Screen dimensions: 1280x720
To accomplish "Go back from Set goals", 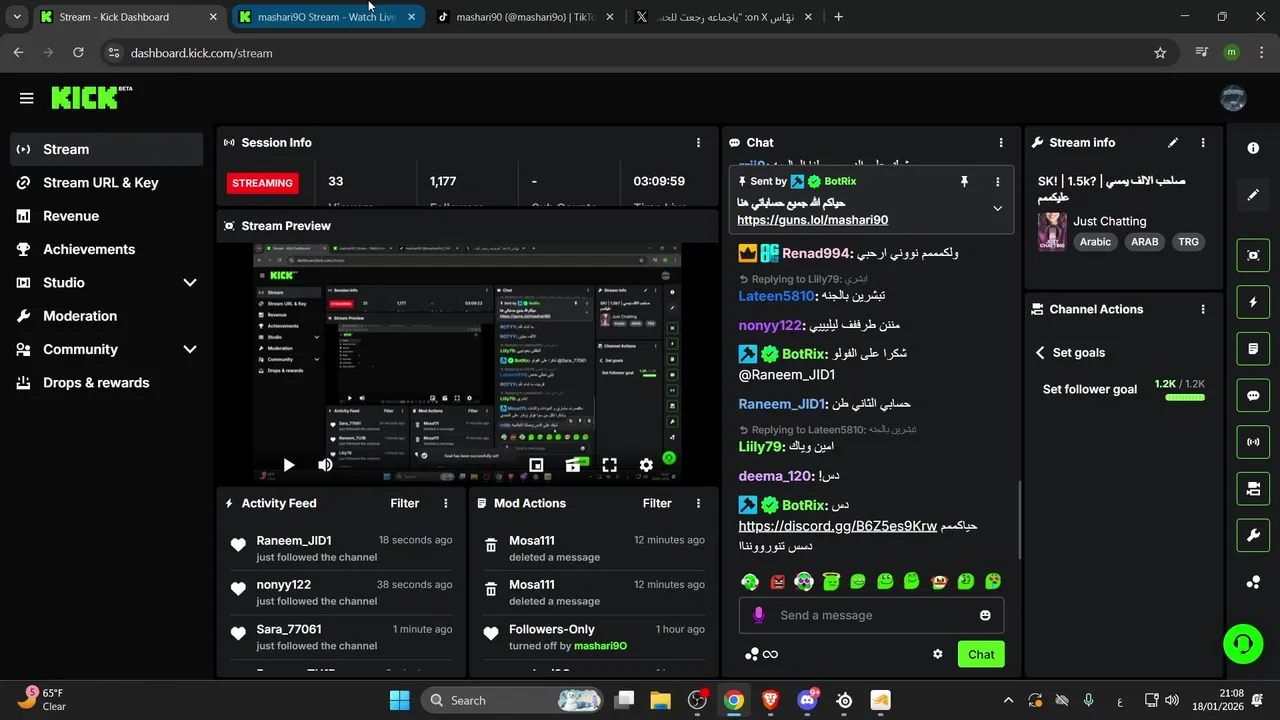I will click(1040, 353).
